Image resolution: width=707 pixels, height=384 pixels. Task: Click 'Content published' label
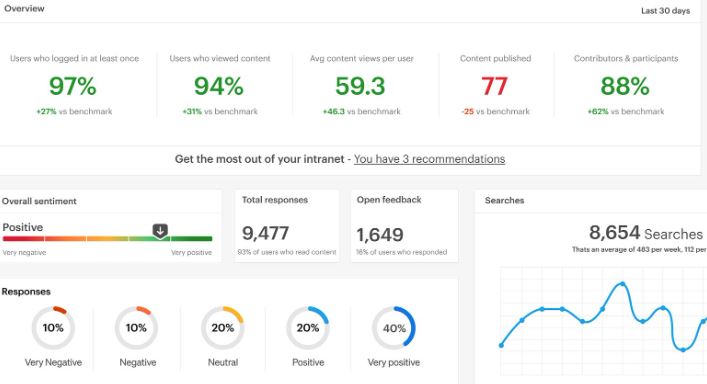(496, 59)
